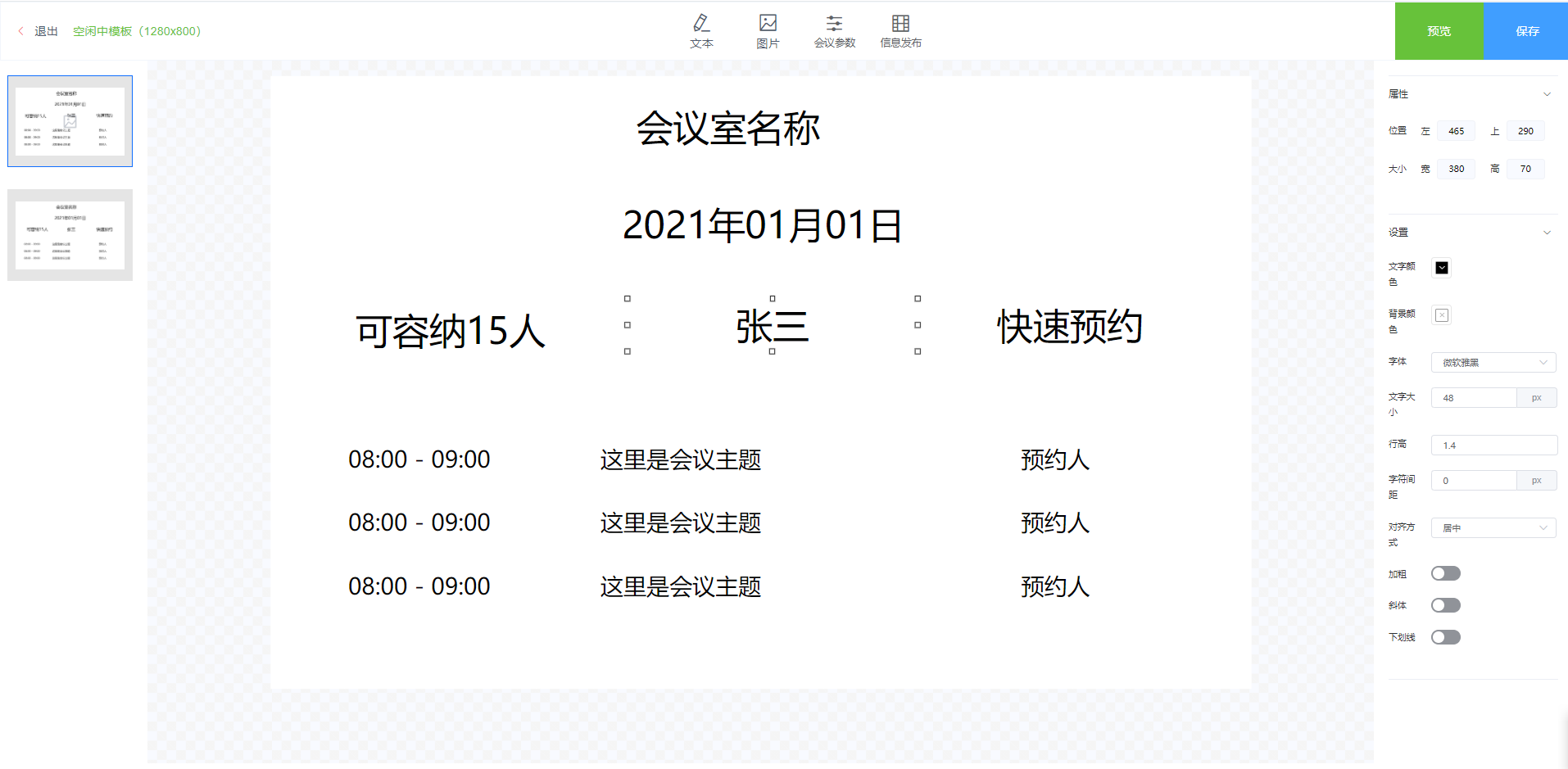Open the black 文字颜色 text color swatch
Viewport: 1568px width, 769px height.
tap(1442, 268)
